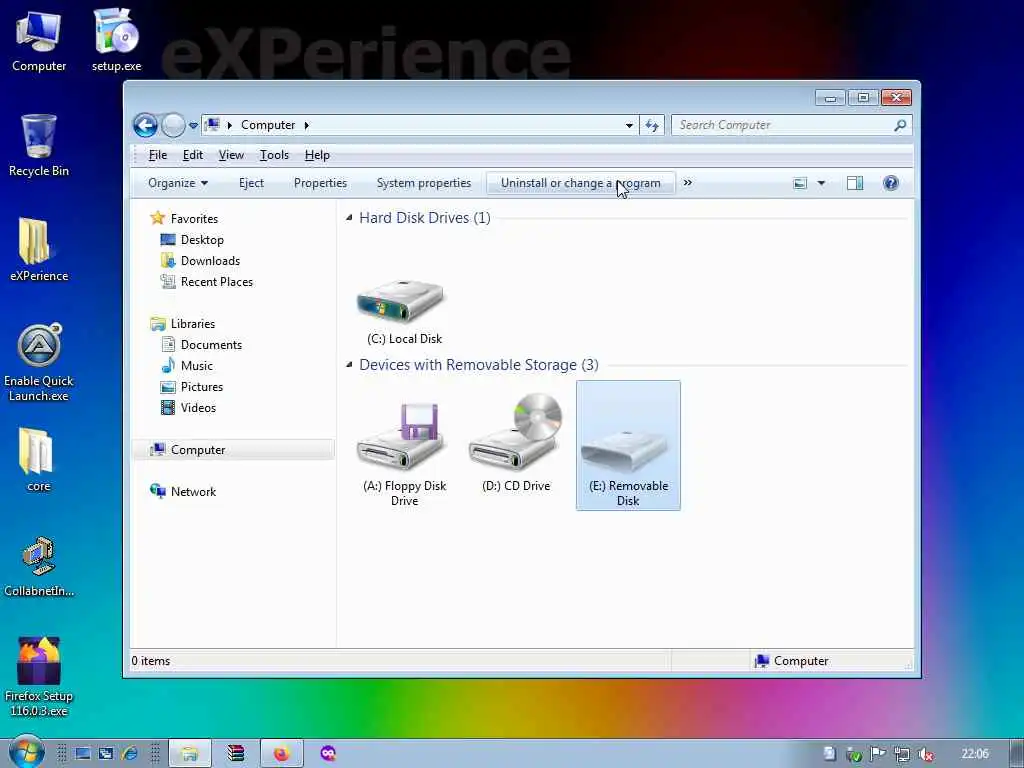Open the blue Help question mark
Screen dimensions: 1024x768
click(x=891, y=184)
